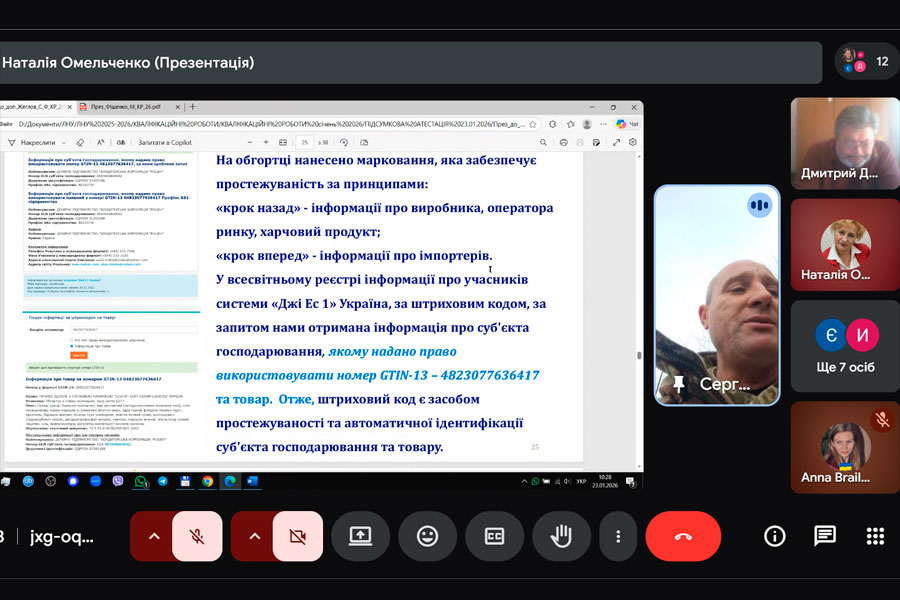Open the taskbar notification center icon
This screenshot has height=600, width=900.
pyautogui.click(x=630, y=481)
